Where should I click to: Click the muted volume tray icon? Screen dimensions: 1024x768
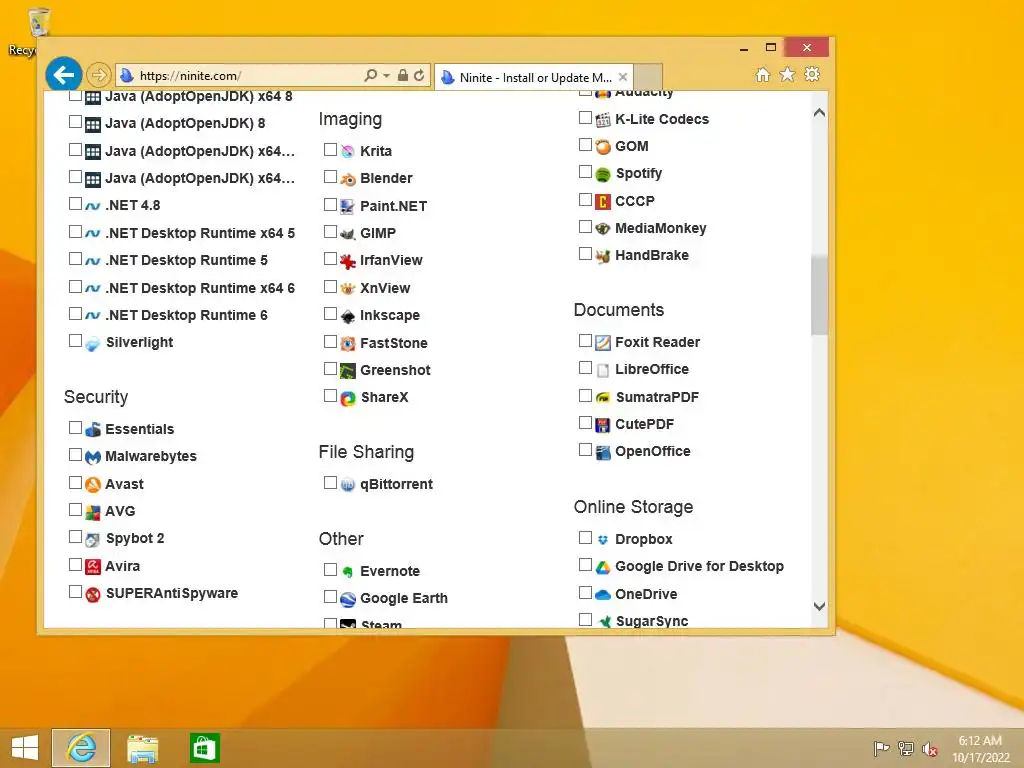pyautogui.click(x=930, y=748)
